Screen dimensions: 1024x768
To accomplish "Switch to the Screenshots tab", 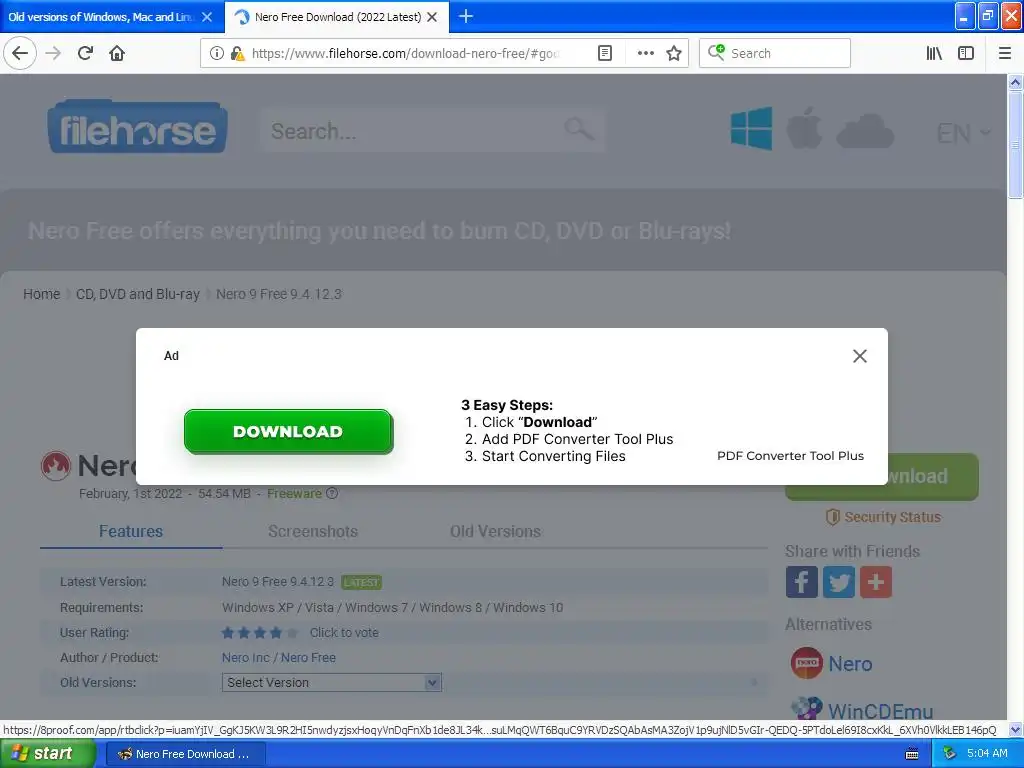I will [313, 531].
